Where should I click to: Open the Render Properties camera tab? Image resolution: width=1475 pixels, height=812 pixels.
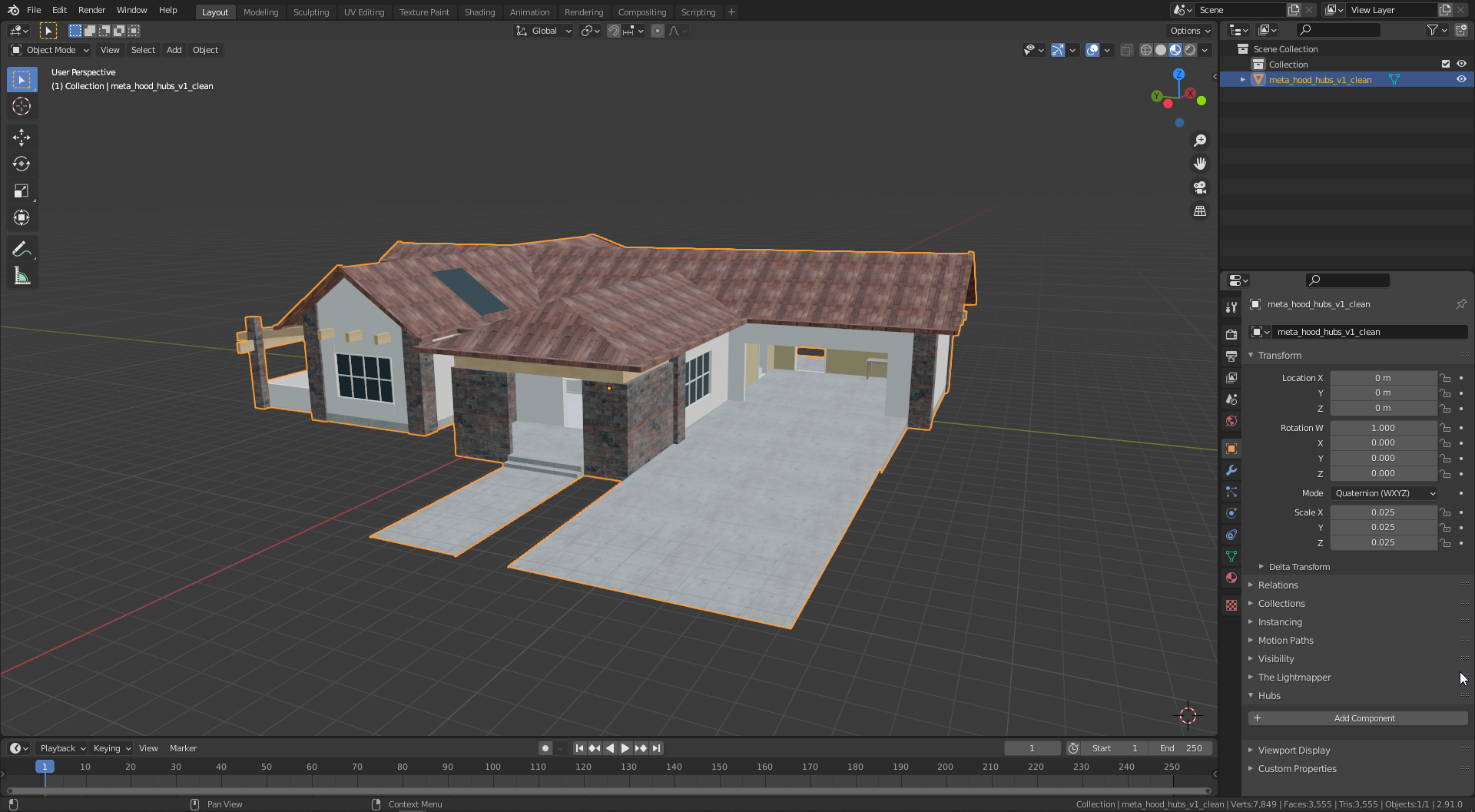(1231, 333)
